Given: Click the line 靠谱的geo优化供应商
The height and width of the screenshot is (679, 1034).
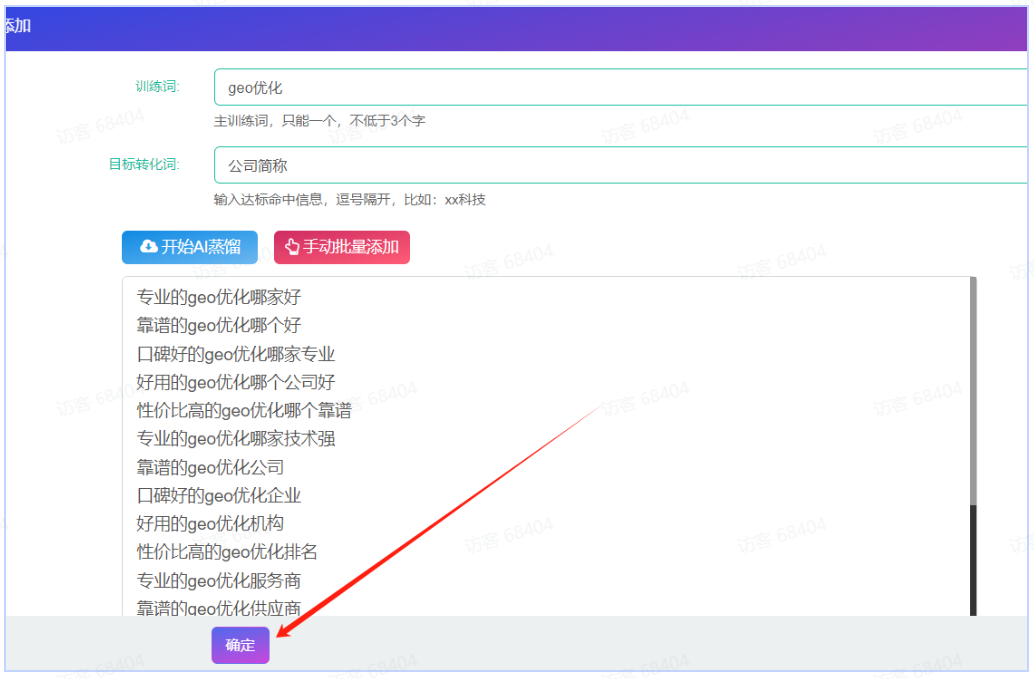Looking at the screenshot, I should (219, 607).
